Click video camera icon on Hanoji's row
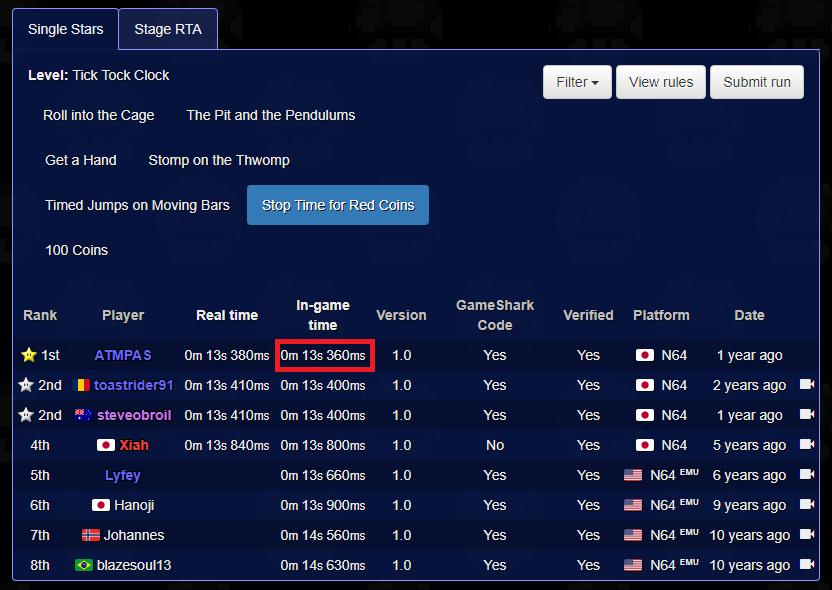 (807, 505)
